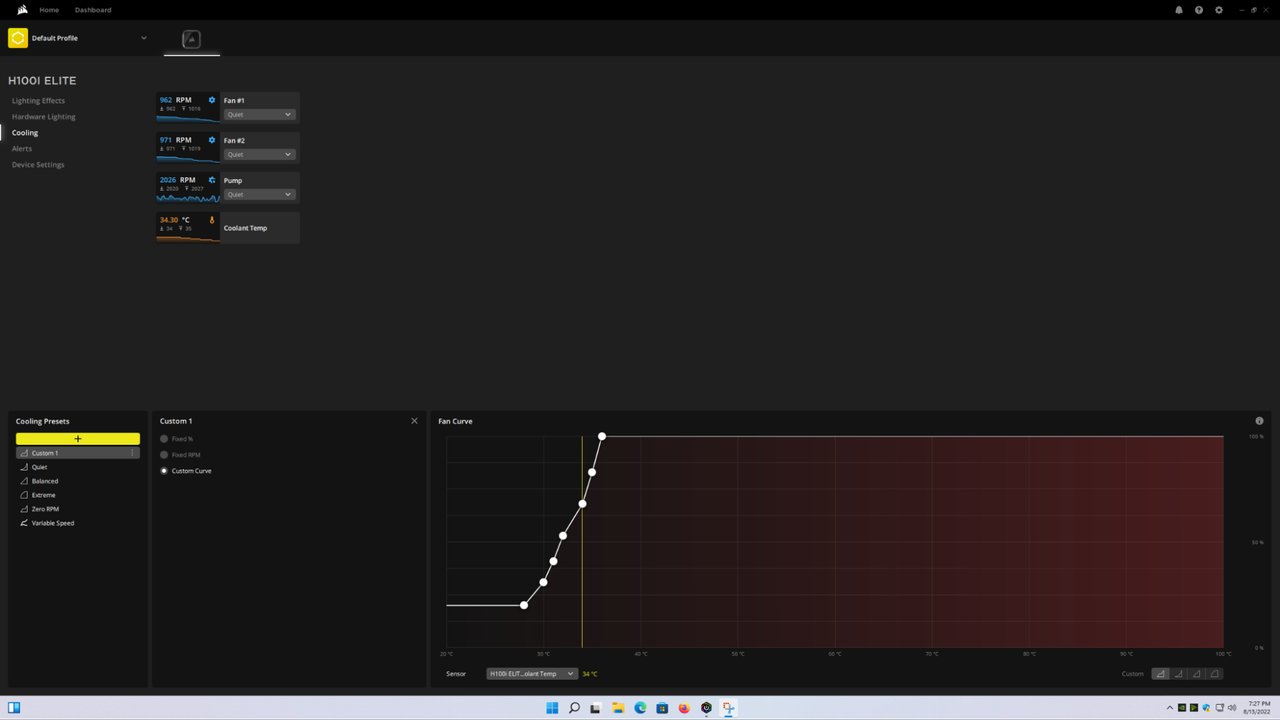Click the topmost 100% curve point

[602, 436]
